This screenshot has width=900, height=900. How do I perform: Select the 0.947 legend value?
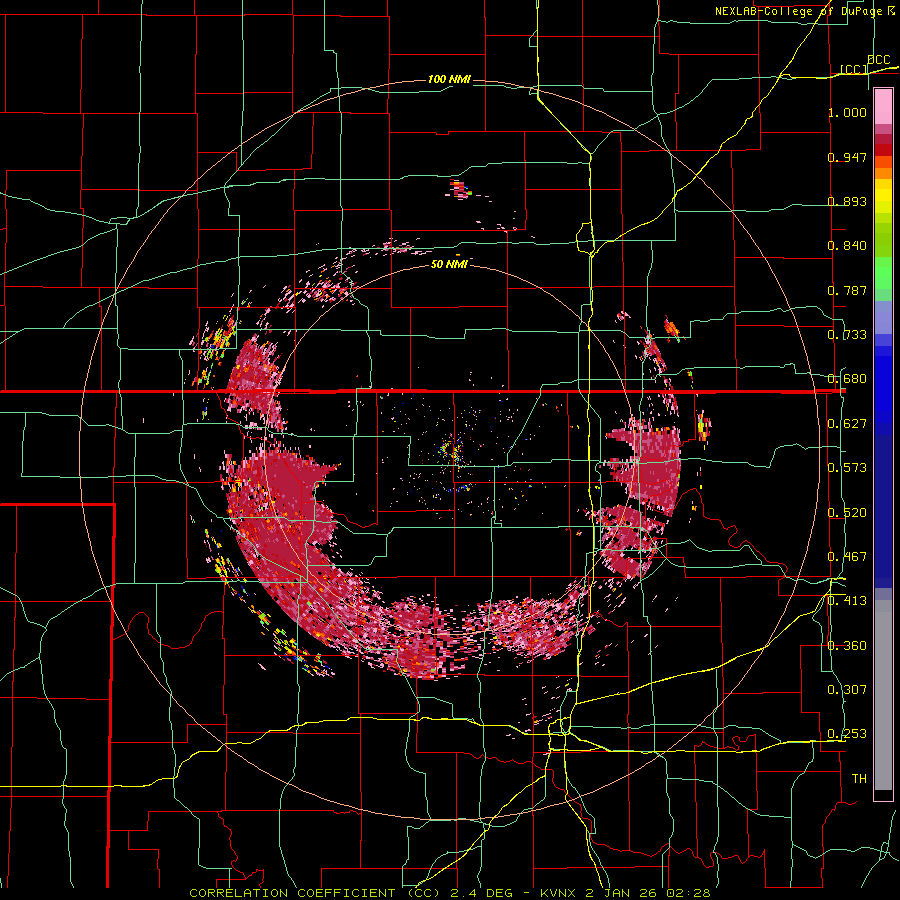[847, 157]
